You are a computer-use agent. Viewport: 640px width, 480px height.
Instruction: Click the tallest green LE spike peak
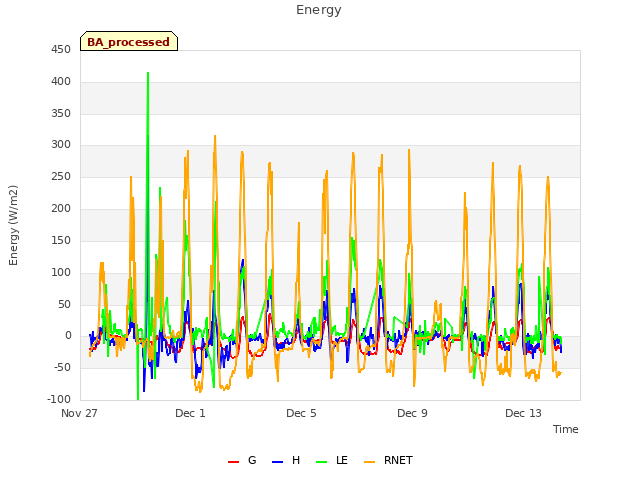pos(148,73)
